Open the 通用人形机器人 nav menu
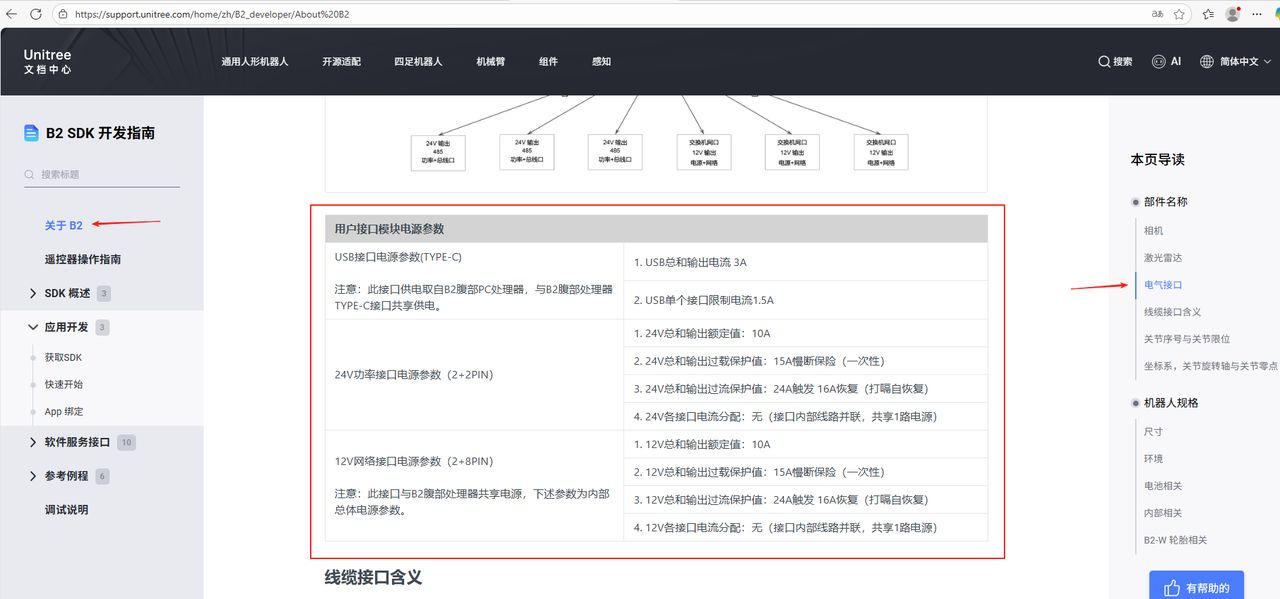Image resolution: width=1280 pixels, height=599 pixels. coord(255,62)
